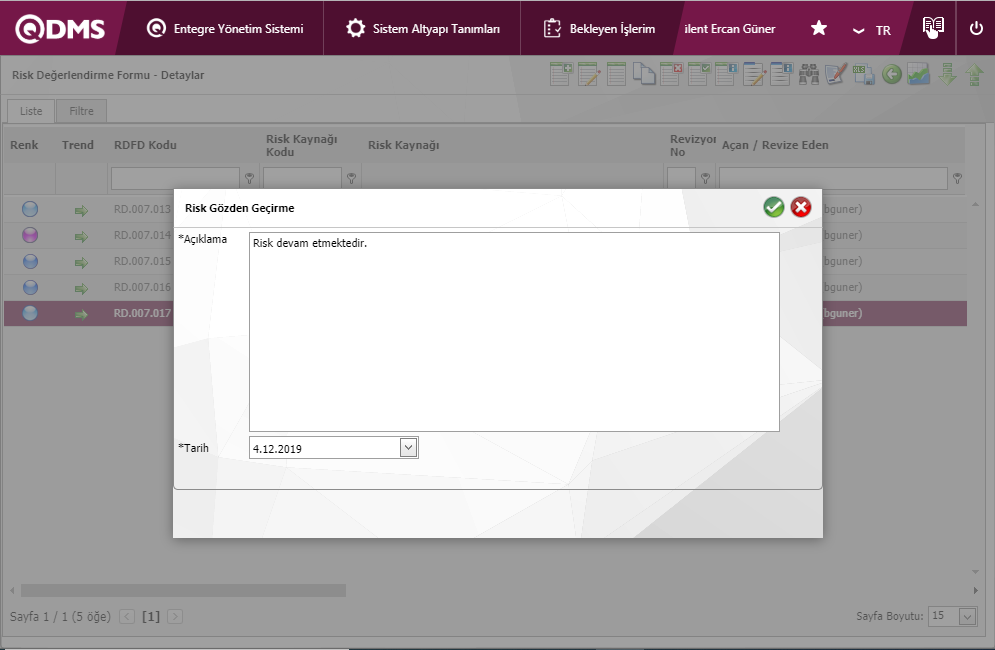Open the Sistem Altyapı Tanımları menu

tap(423, 29)
